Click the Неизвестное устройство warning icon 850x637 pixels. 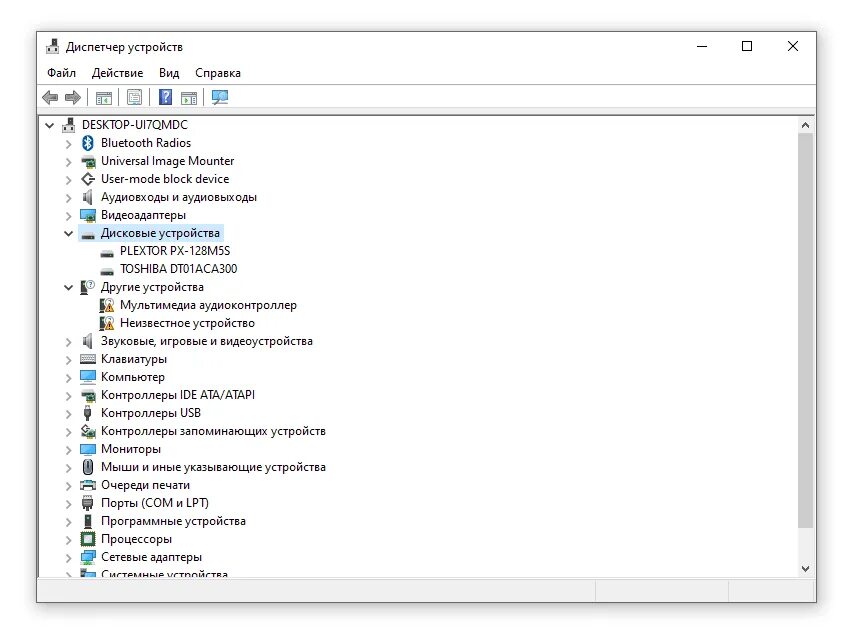(107, 323)
